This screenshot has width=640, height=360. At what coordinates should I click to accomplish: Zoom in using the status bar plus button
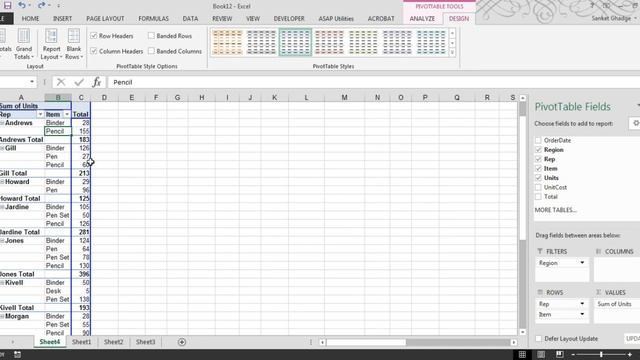(x=630, y=355)
